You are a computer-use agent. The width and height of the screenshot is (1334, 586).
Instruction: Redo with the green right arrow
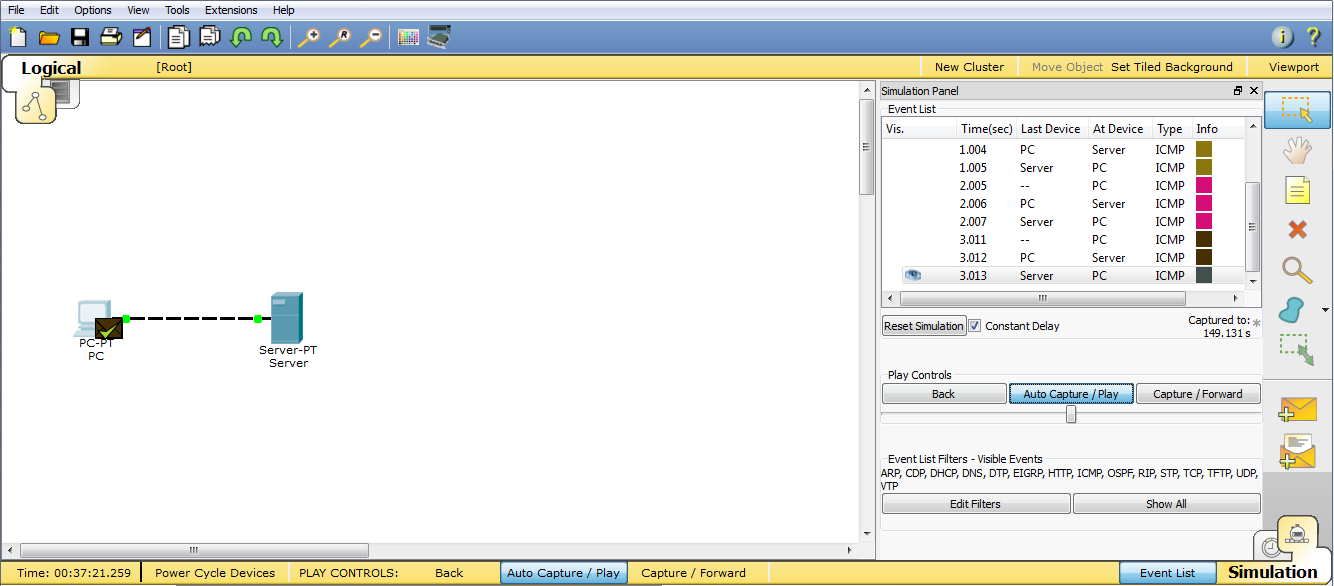point(272,38)
